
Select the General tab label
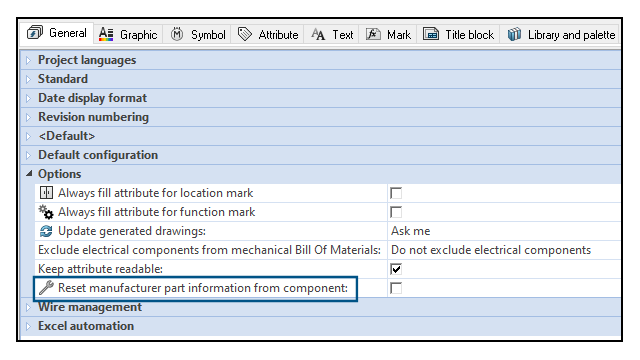click(x=68, y=33)
